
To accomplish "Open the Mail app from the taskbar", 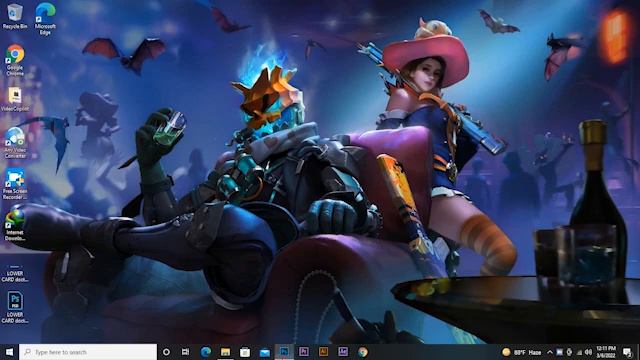I will (264, 352).
